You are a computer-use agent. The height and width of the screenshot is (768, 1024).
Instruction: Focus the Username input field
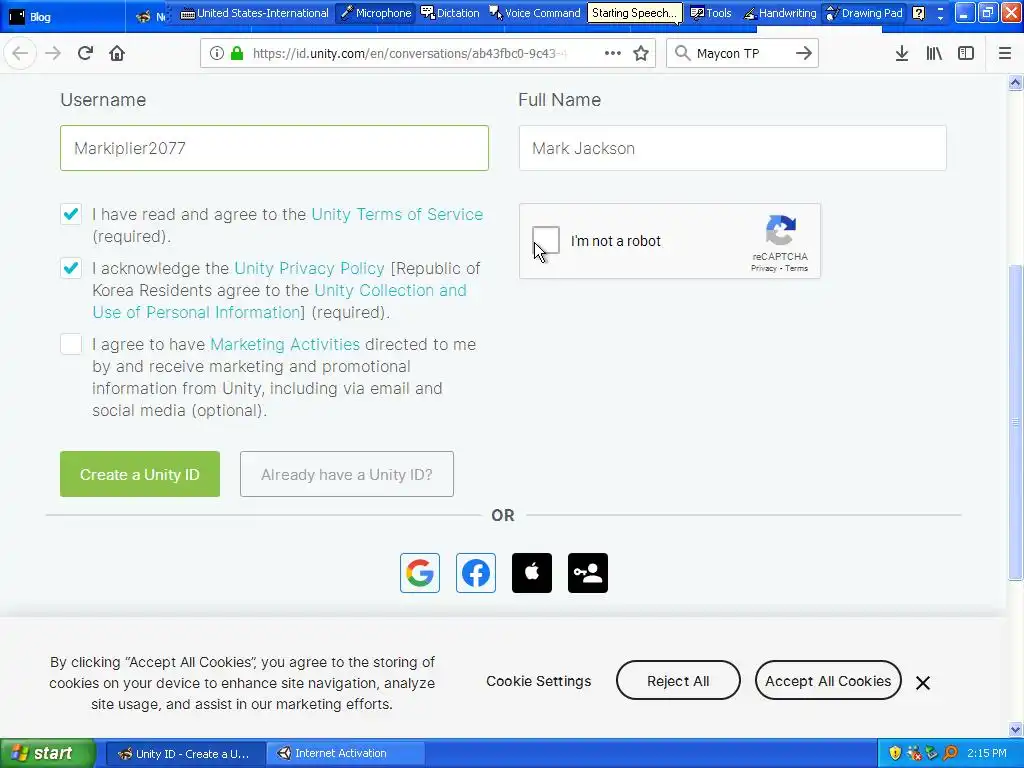coord(274,148)
